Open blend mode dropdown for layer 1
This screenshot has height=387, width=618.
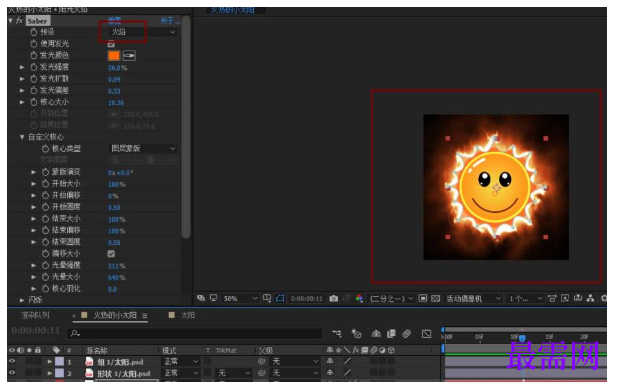[x=181, y=361]
